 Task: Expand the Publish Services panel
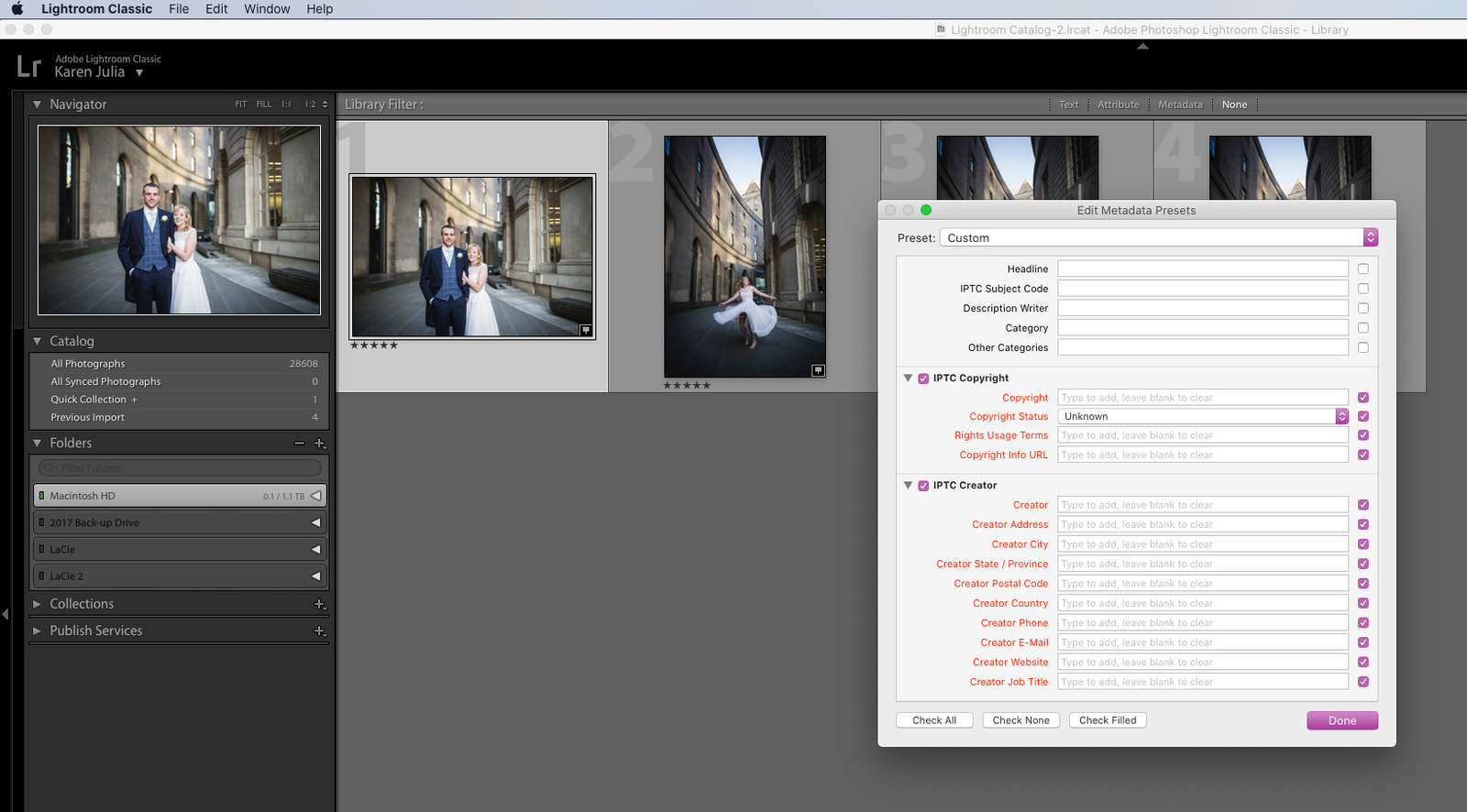tap(37, 631)
